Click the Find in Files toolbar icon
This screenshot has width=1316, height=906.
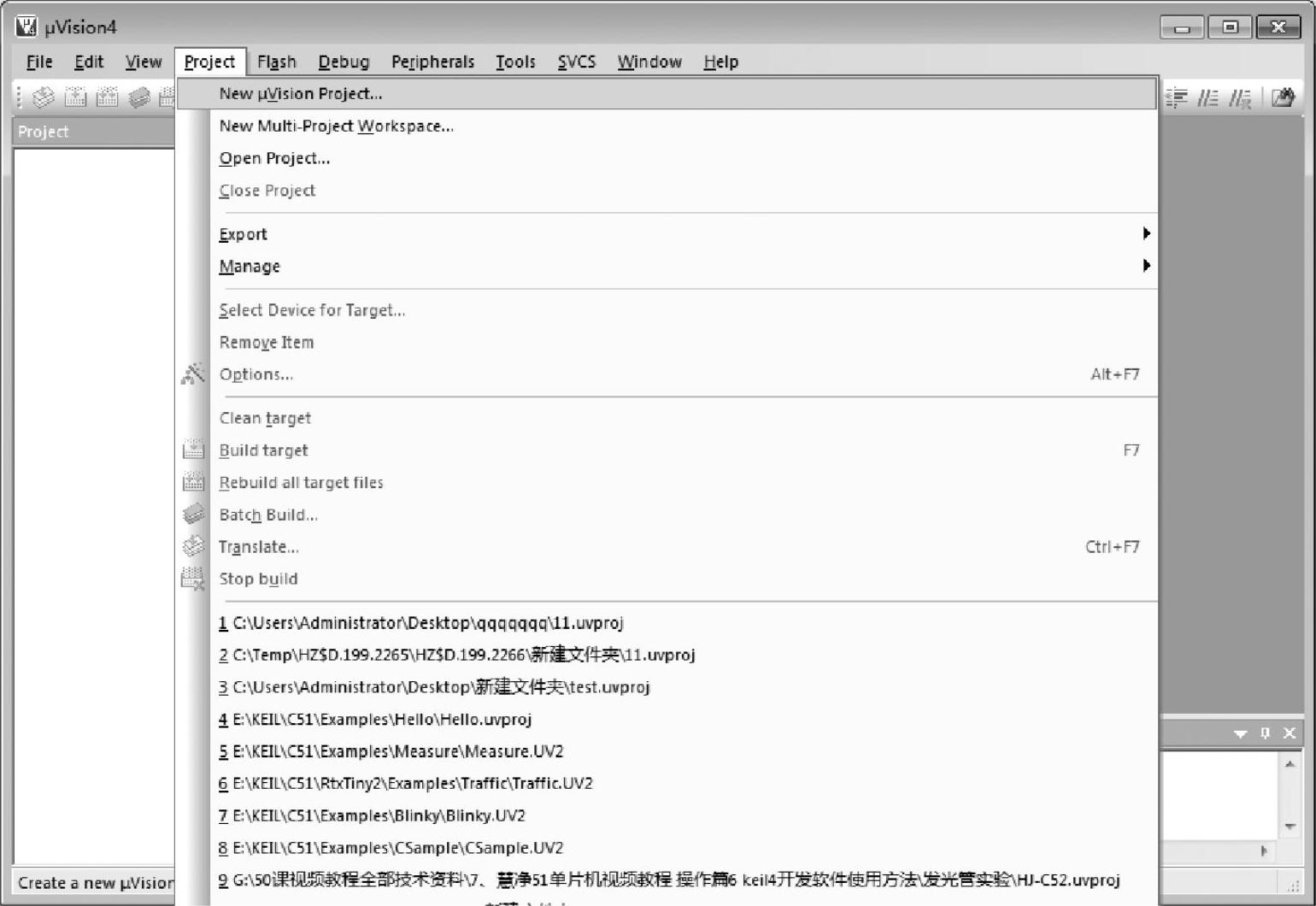pyautogui.click(x=1283, y=98)
